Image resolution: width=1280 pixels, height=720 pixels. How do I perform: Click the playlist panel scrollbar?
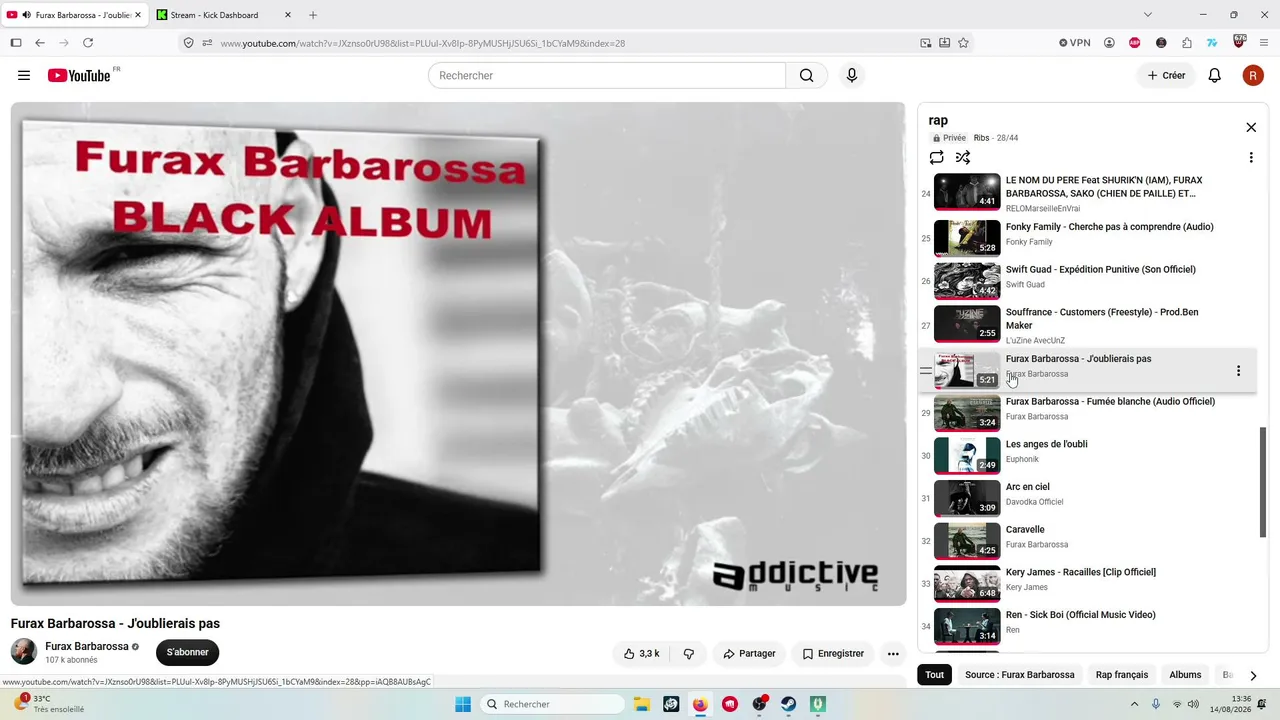pos(1262,481)
